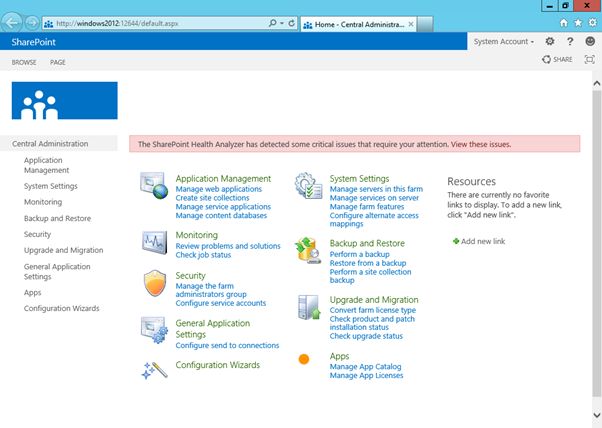The image size is (602, 428).
Task: Go back with browser back arrow
Action: pyautogui.click(x=11, y=23)
